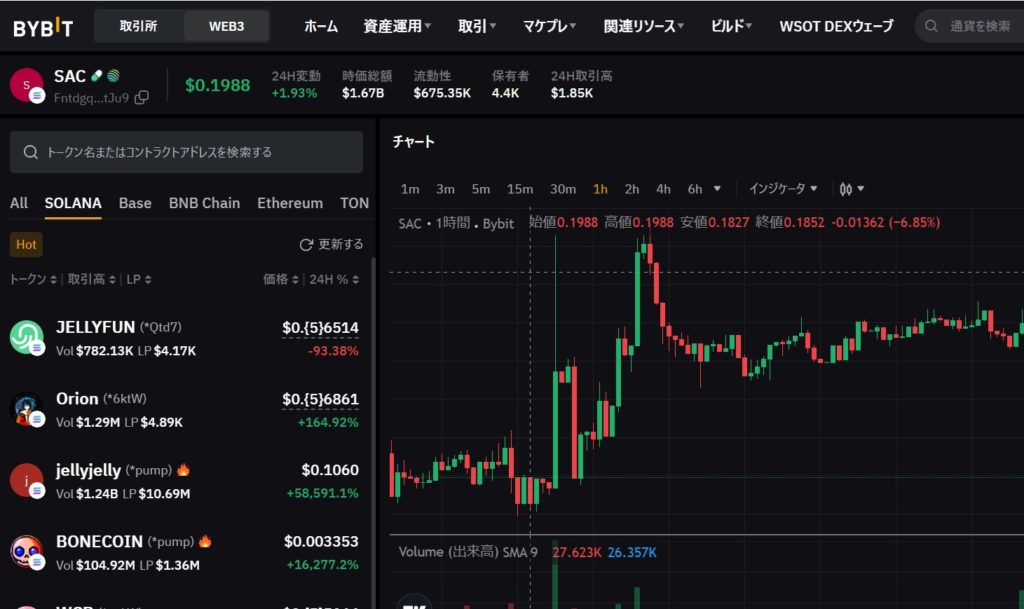
Task: Click the SAC price $0.1988
Action: [x=217, y=86]
